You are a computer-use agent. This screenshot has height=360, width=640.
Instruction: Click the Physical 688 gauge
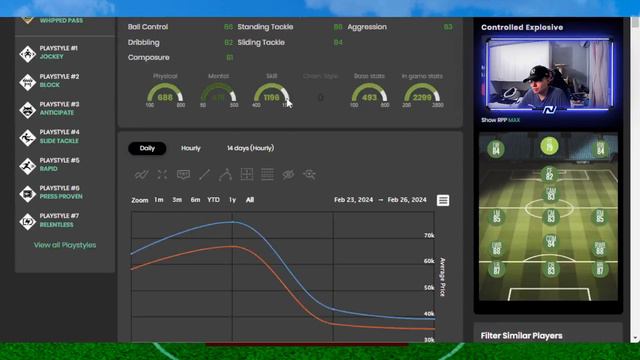pos(165,92)
